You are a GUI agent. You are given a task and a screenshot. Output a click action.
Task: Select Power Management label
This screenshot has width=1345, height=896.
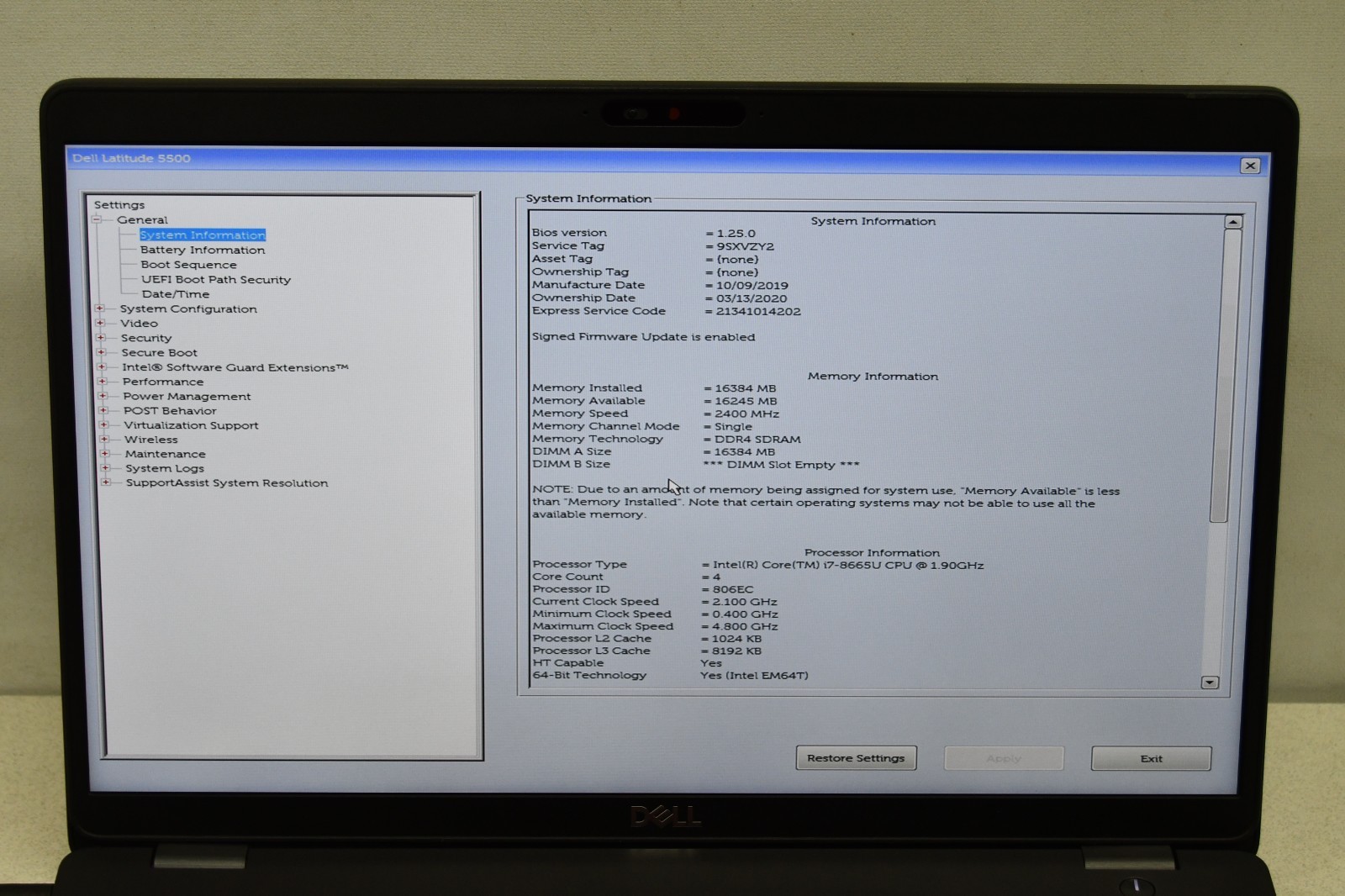187,396
